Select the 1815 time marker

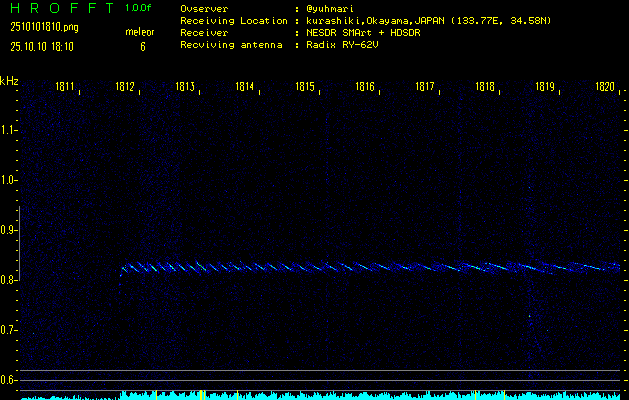pos(305,88)
